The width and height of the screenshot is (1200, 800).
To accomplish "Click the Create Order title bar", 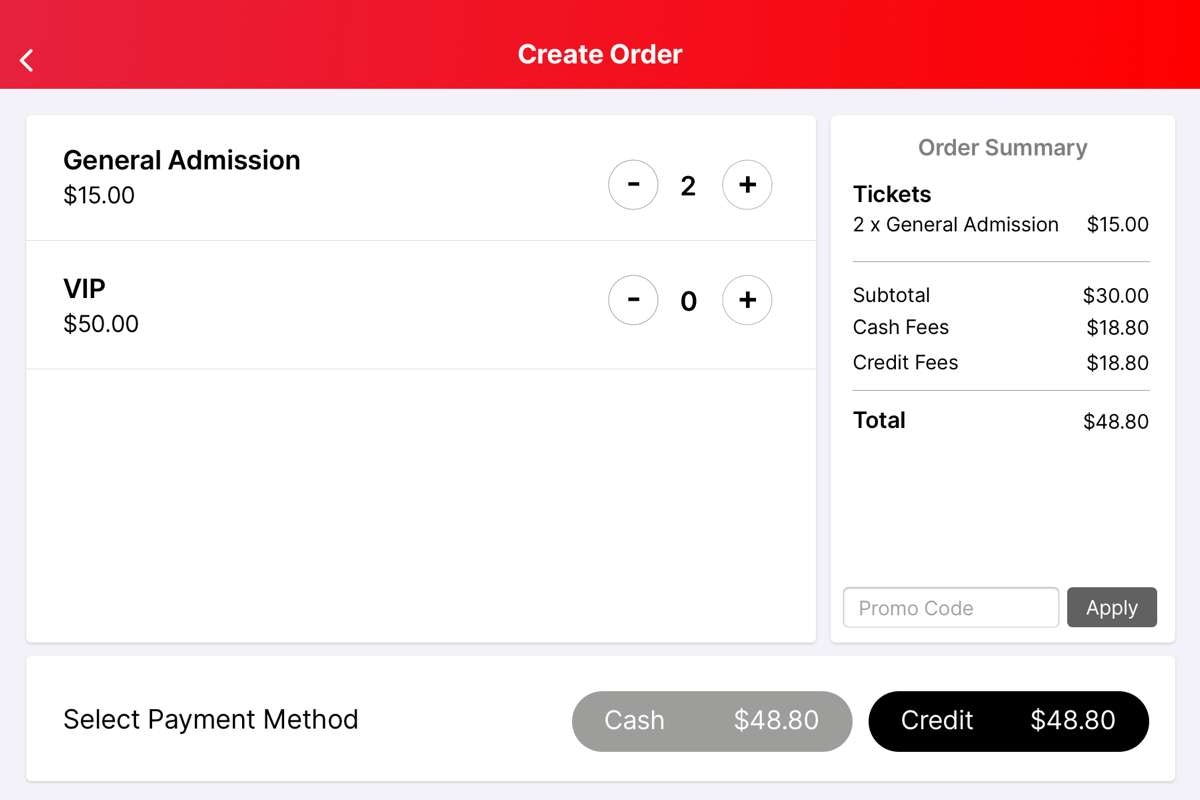I will 599,54.
